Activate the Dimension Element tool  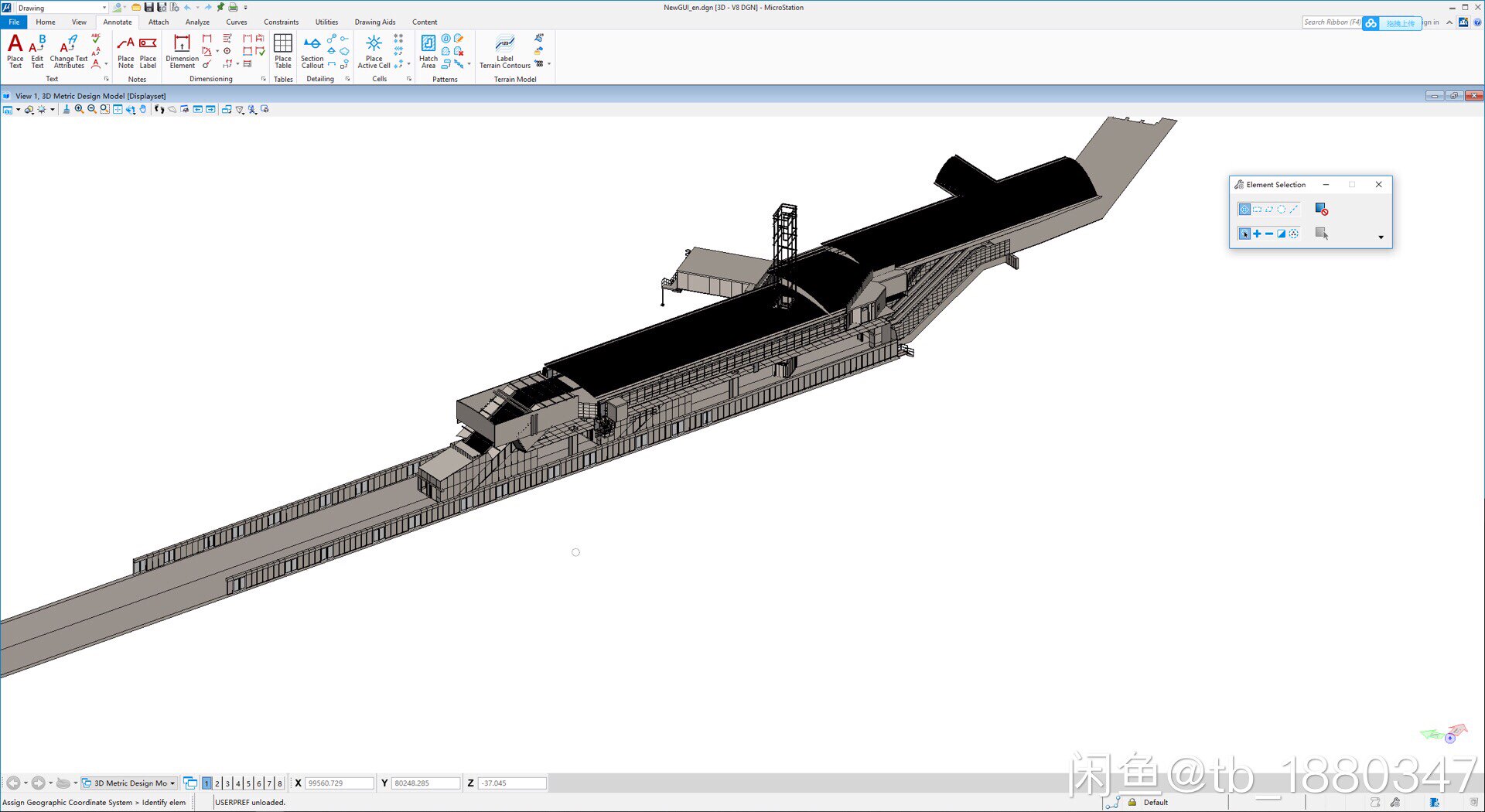pyautogui.click(x=182, y=51)
